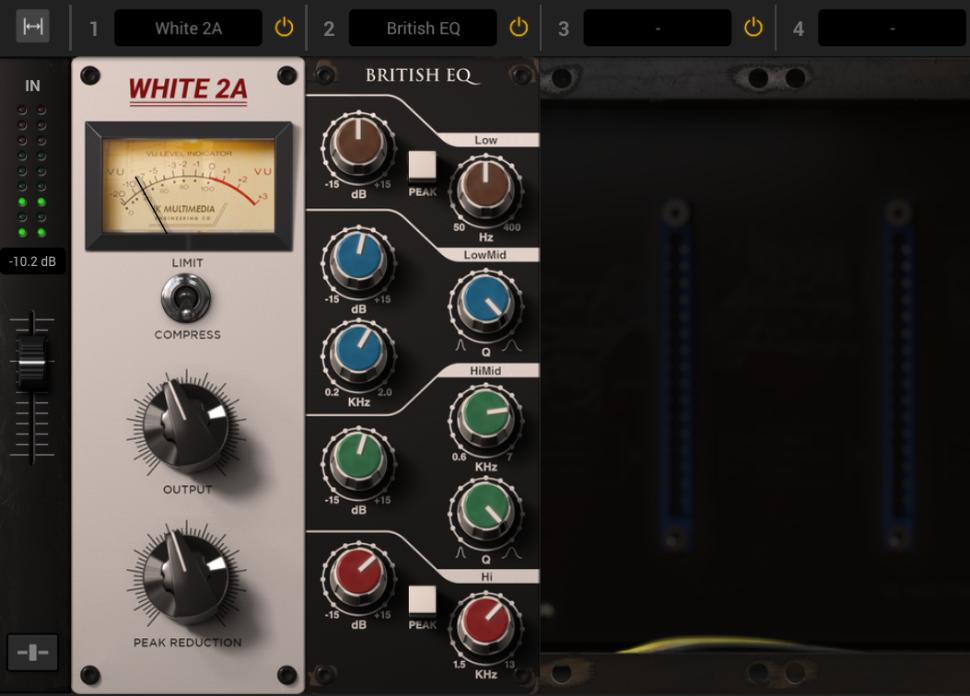Click the LowMid band label

pos(485,255)
